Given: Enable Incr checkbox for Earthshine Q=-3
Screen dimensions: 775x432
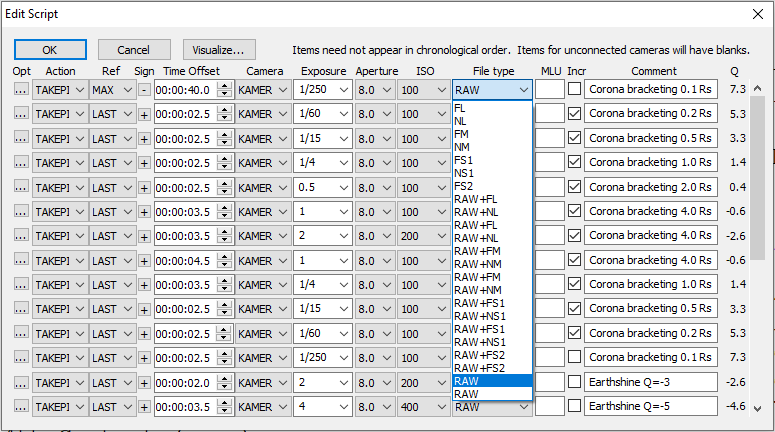Looking at the screenshot, I should coord(574,382).
